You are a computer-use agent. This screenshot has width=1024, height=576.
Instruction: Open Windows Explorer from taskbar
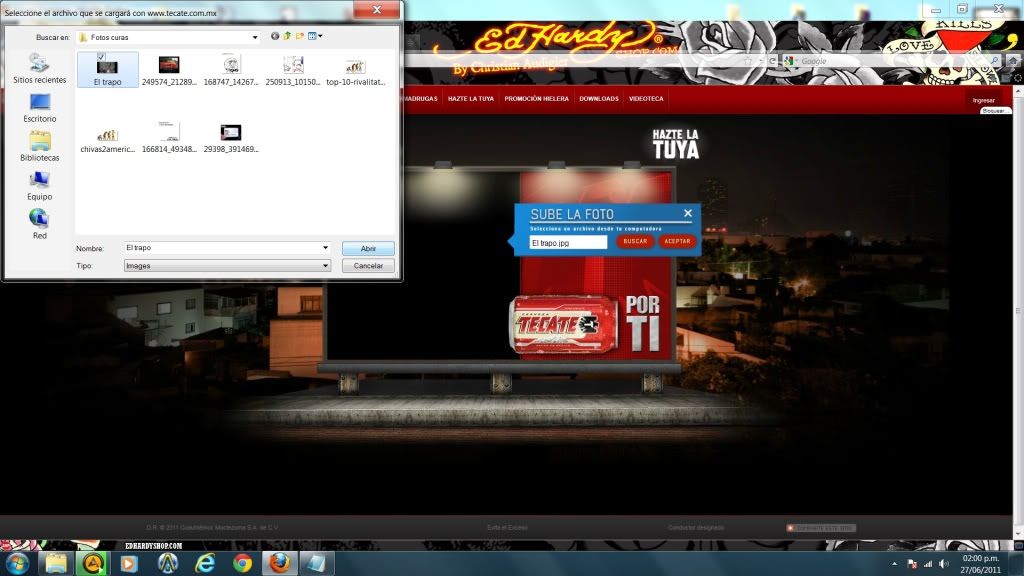[56, 563]
